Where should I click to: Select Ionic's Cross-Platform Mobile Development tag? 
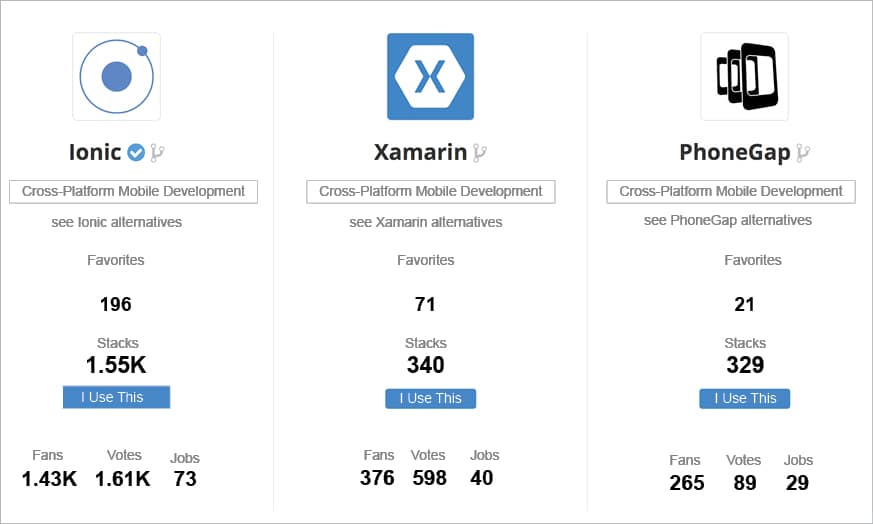133,191
